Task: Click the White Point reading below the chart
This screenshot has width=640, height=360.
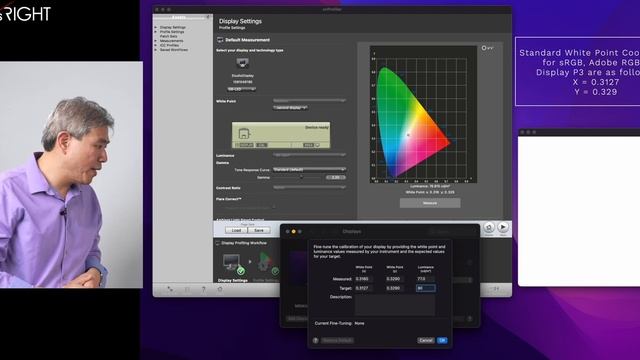Action: click(430, 192)
